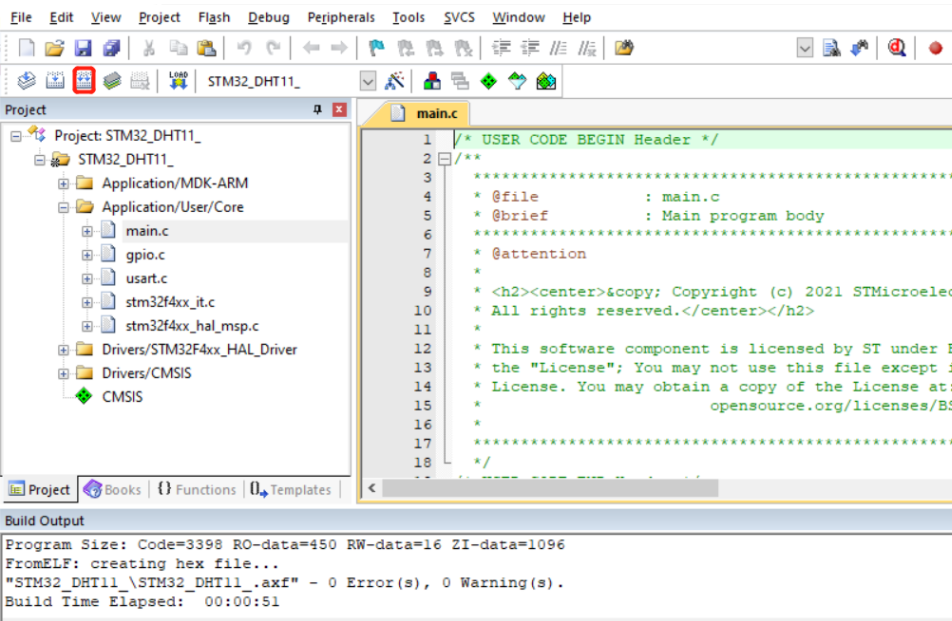Click editor horizontal scrollbar thumb
Screen dimensions: 952x621
[x=550, y=488]
